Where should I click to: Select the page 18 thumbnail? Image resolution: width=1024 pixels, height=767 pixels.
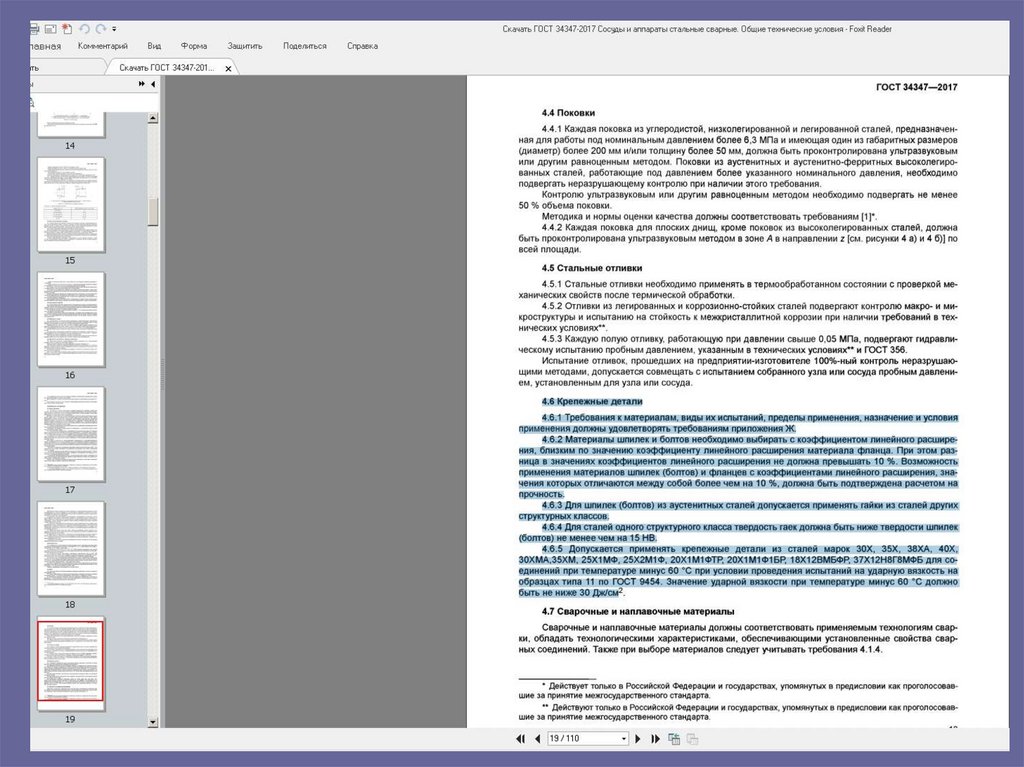[71, 549]
